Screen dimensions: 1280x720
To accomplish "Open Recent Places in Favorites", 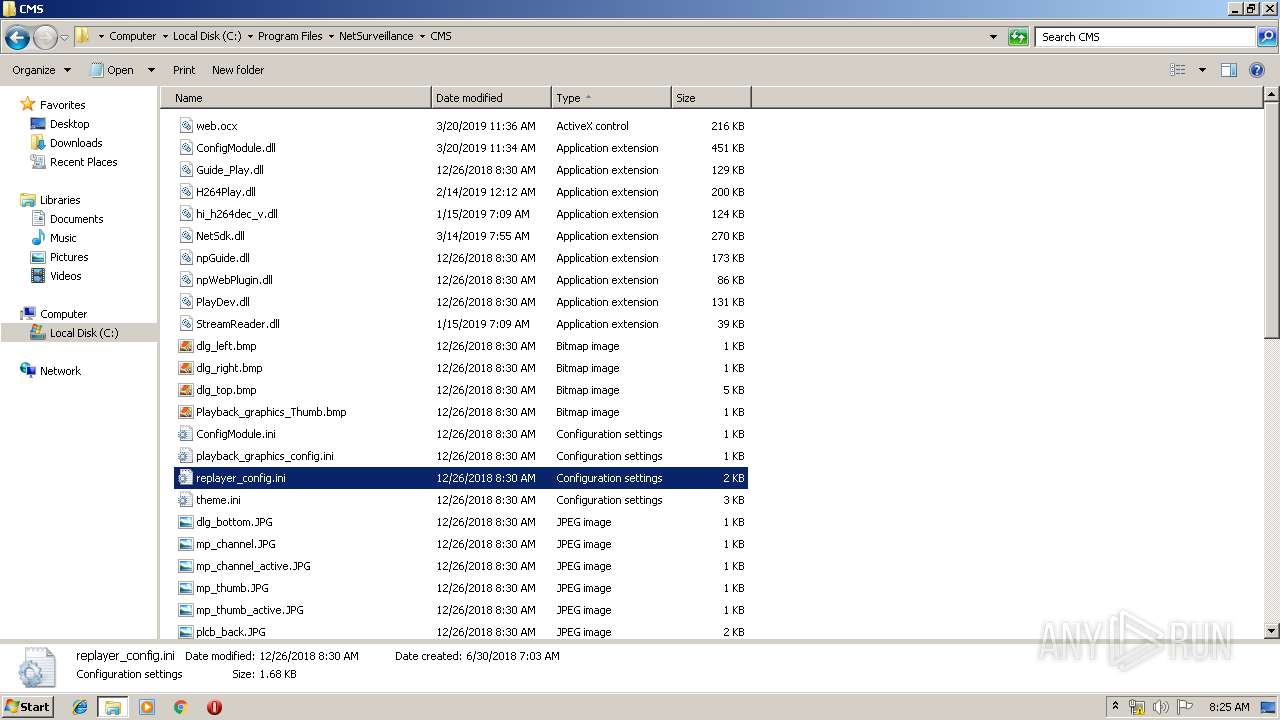I will click(x=83, y=162).
